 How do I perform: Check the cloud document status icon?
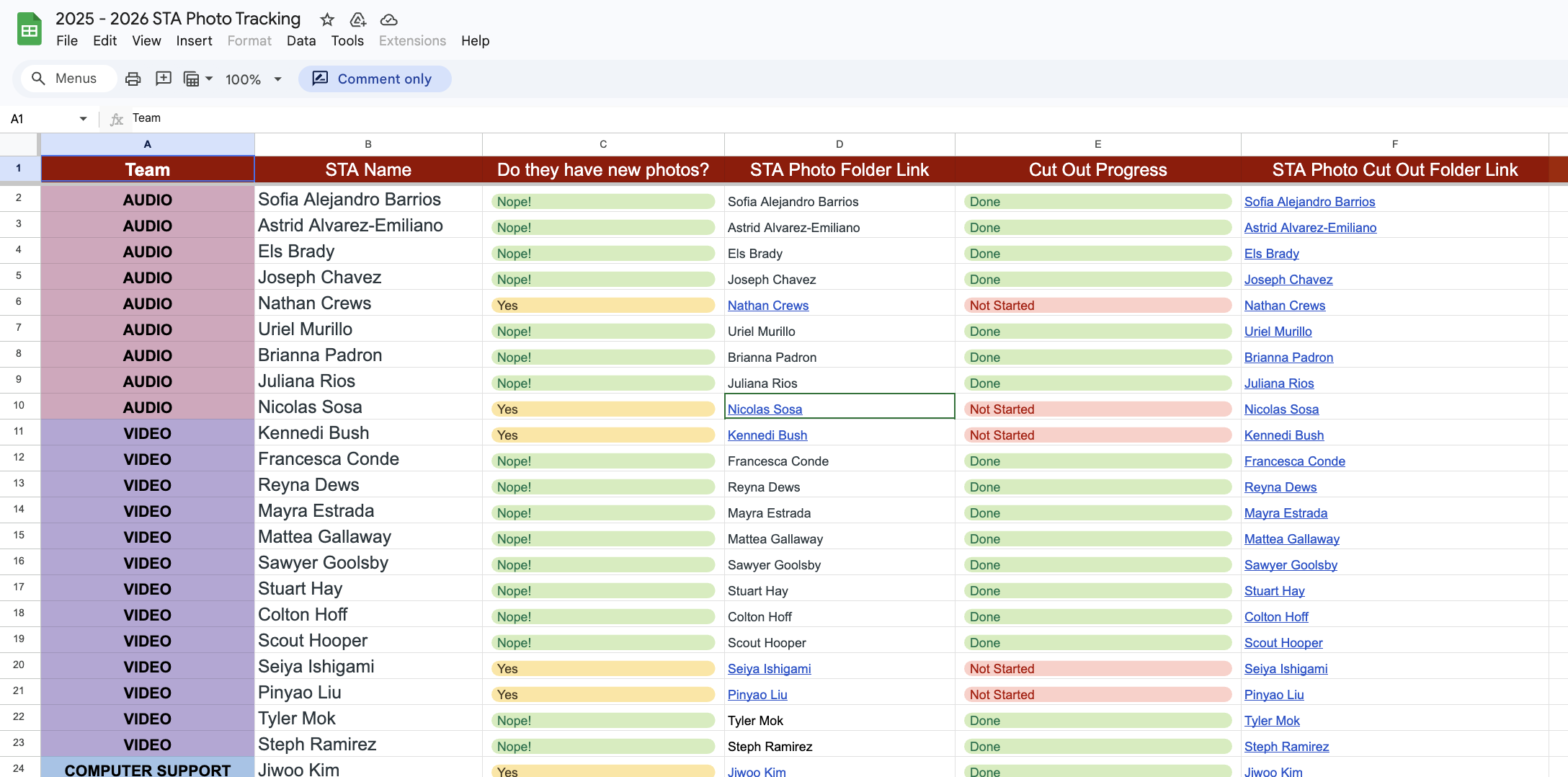pos(388,19)
